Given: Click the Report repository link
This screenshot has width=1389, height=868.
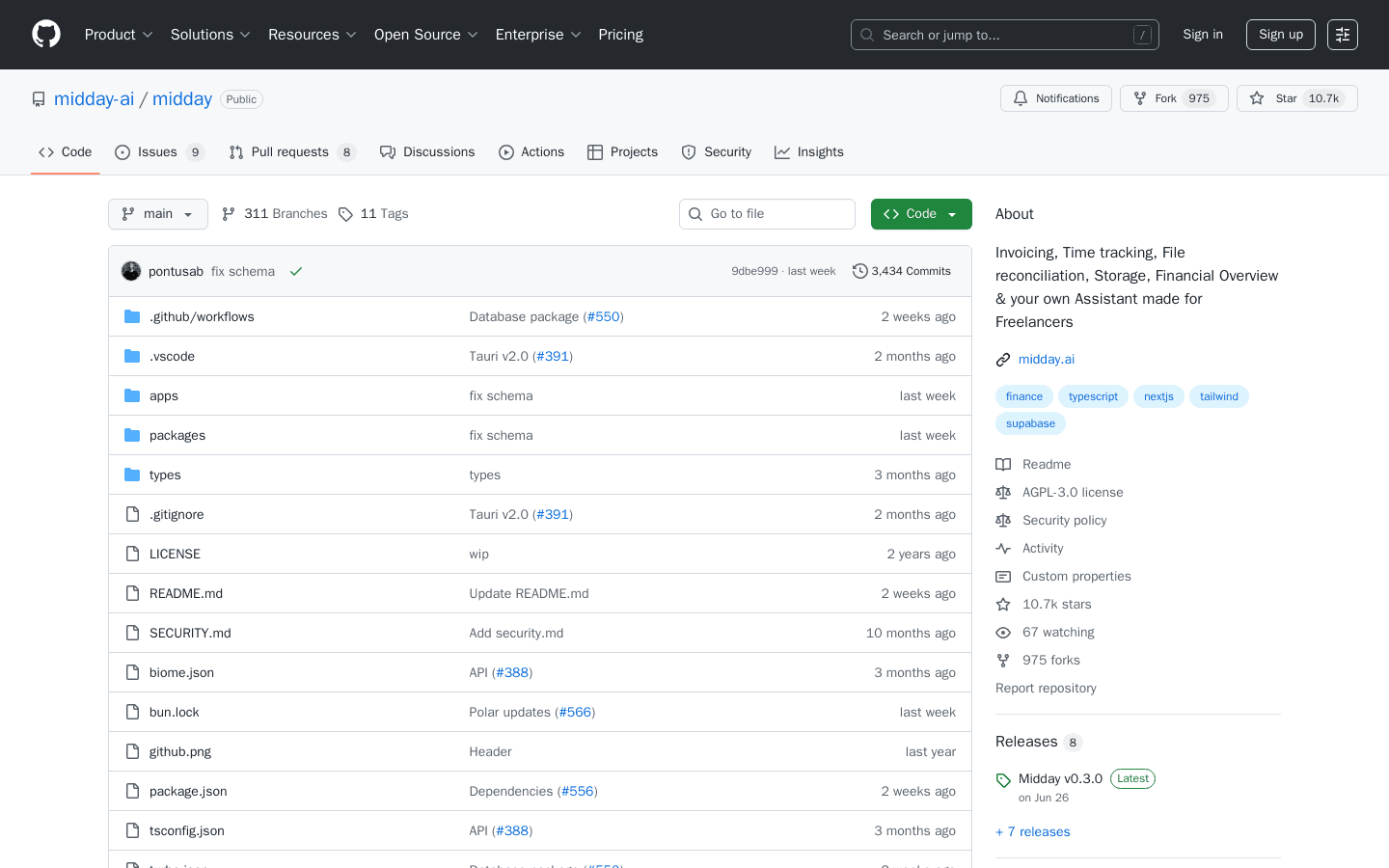Looking at the screenshot, I should point(1046,688).
